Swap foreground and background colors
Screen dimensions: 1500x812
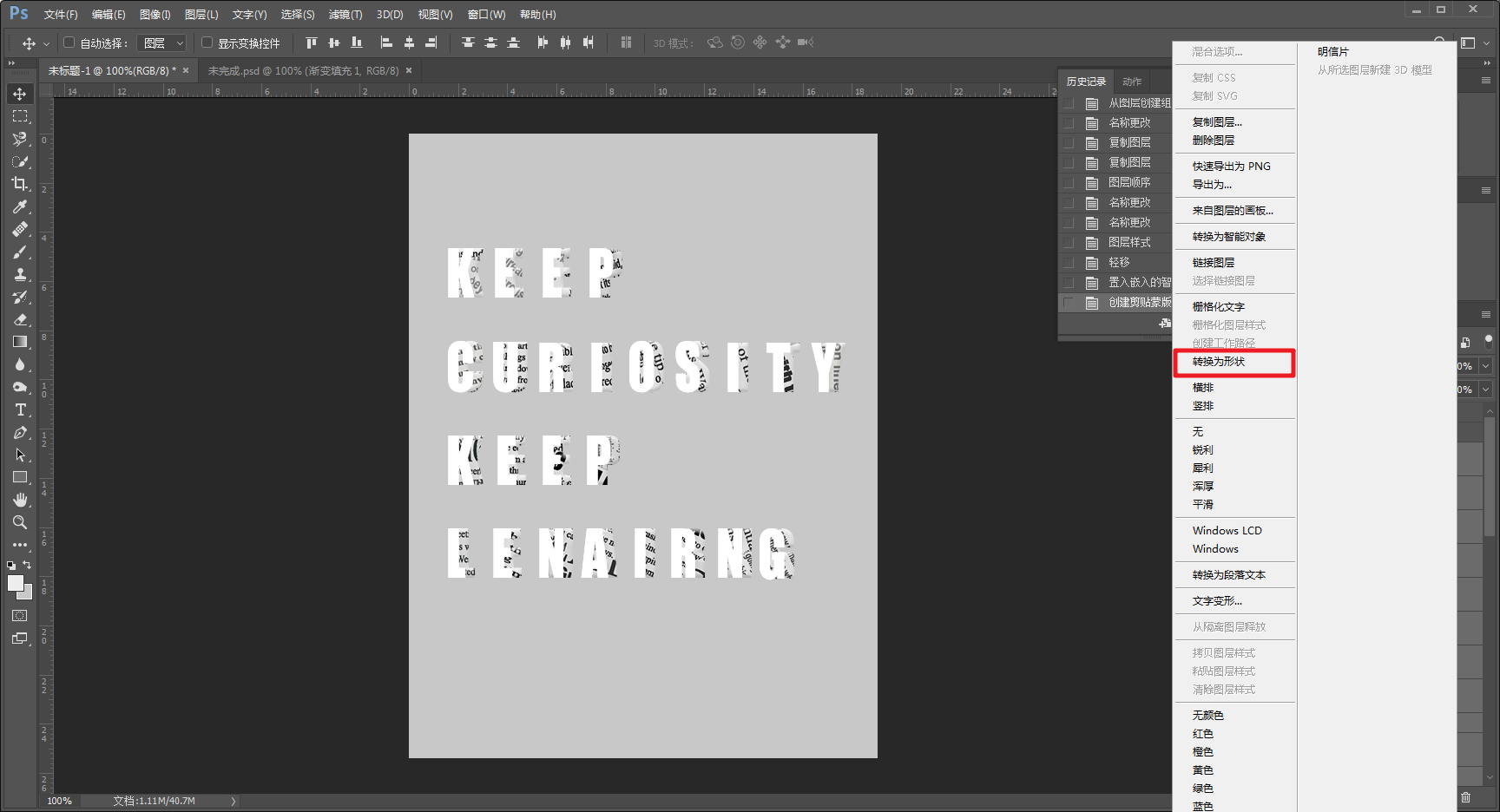click(x=27, y=565)
